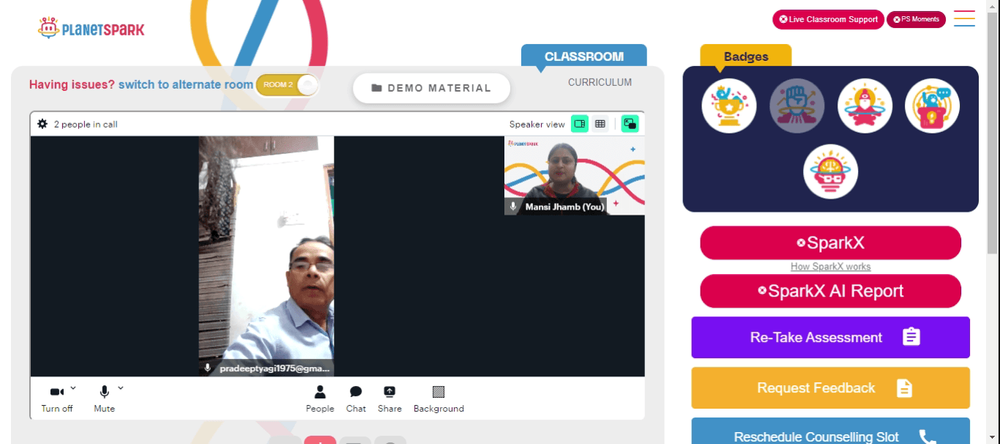1000x444 pixels.
Task: Toggle the picture-in-picture self view icon
Action: tap(629, 124)
